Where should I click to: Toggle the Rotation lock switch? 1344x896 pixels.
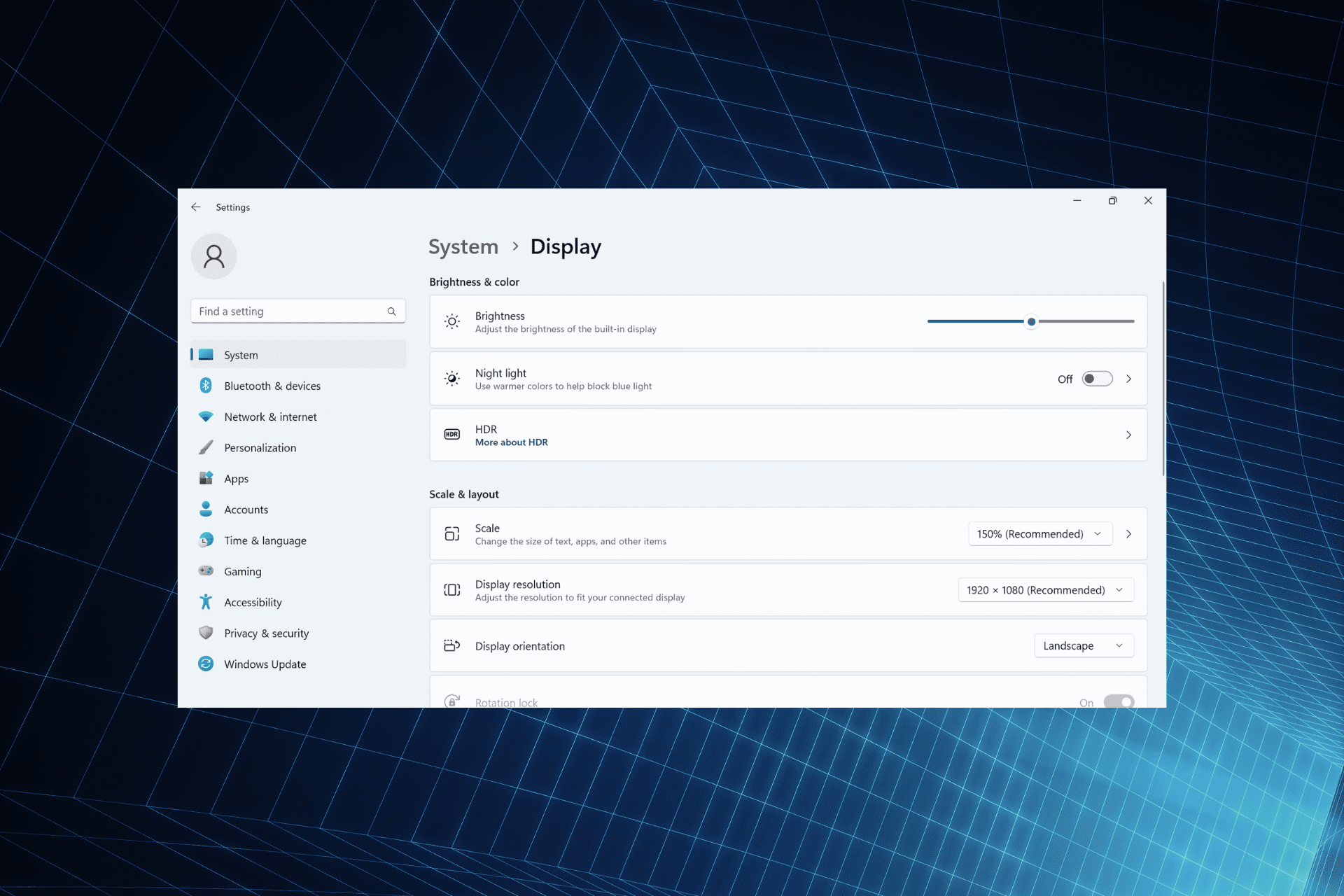[x=1118, y=701]
